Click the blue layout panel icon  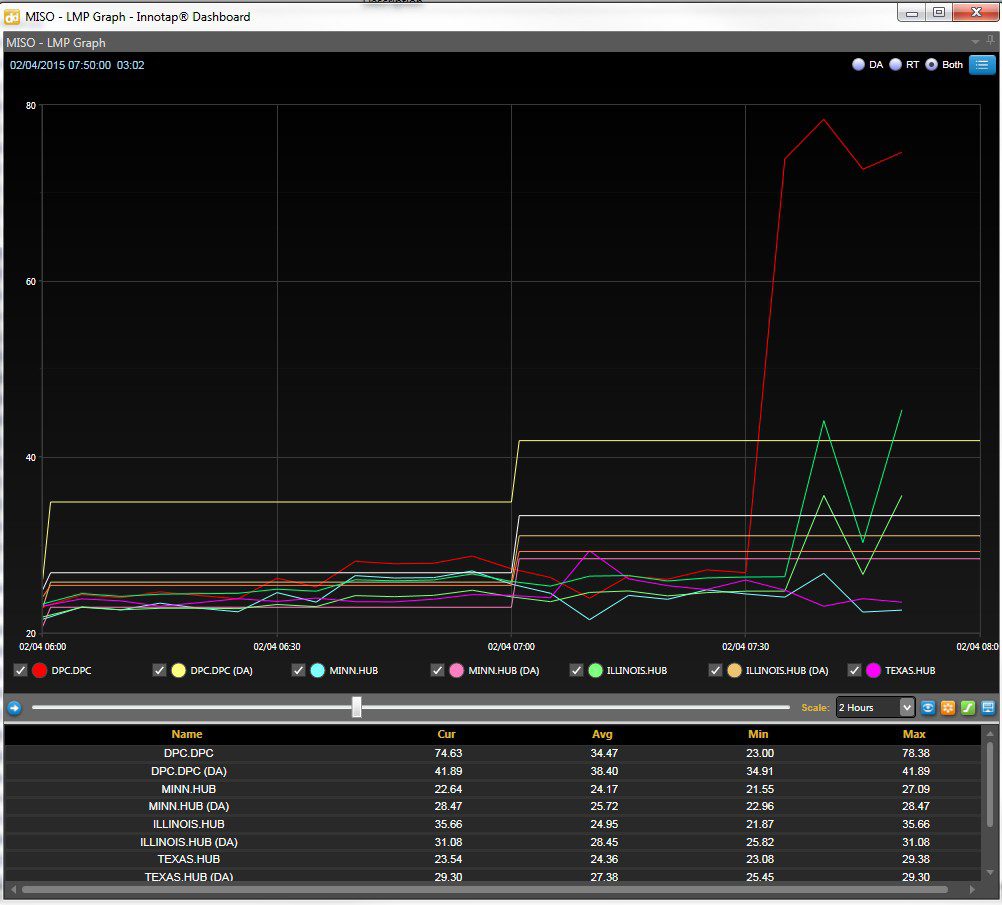[987, 708]
